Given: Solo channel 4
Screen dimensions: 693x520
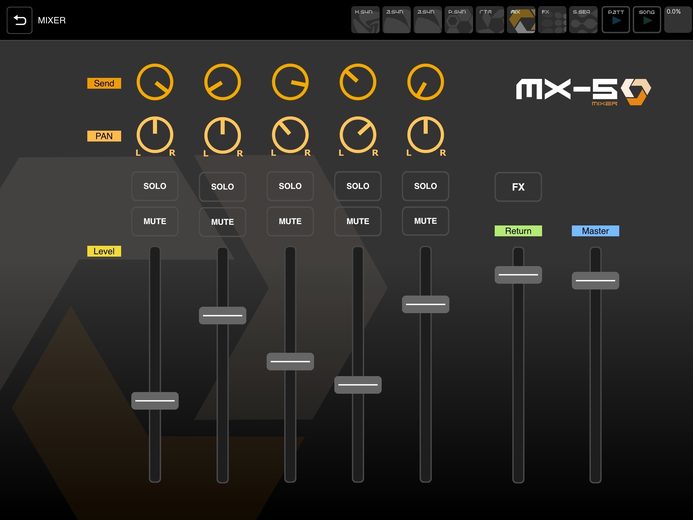Looking at the screenshot, I should (358, 186).
